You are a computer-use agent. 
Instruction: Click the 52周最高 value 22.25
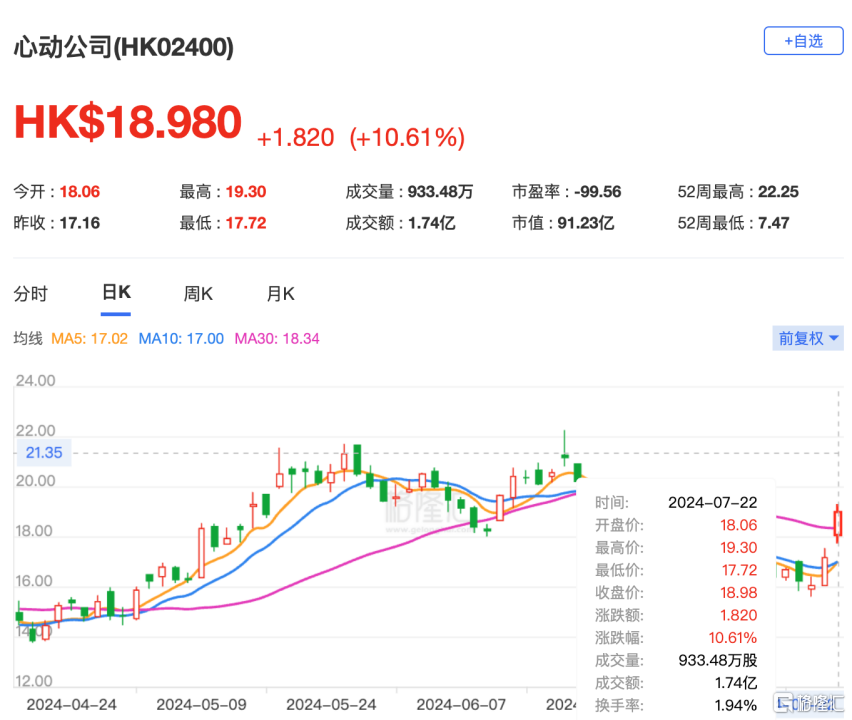pos(778,192)
